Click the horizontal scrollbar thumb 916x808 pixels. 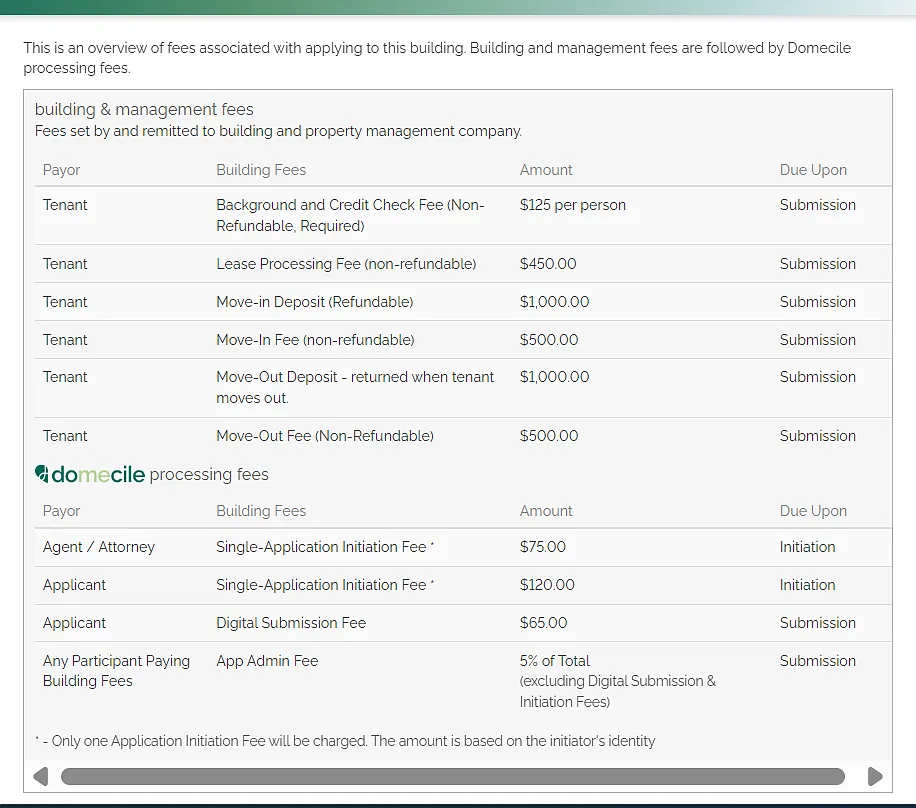pos(452,776)
